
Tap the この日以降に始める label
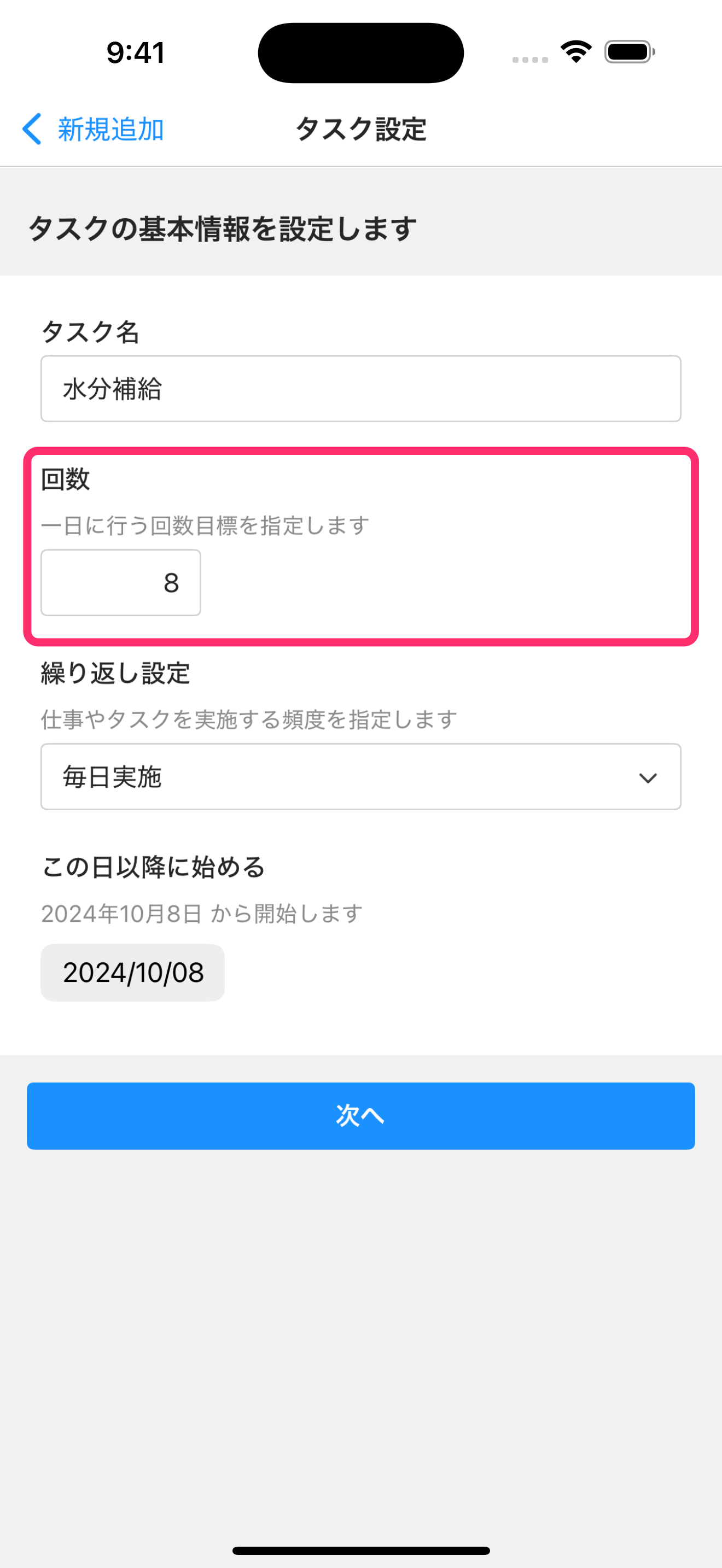pyautogui.click(x=153, y=867)
